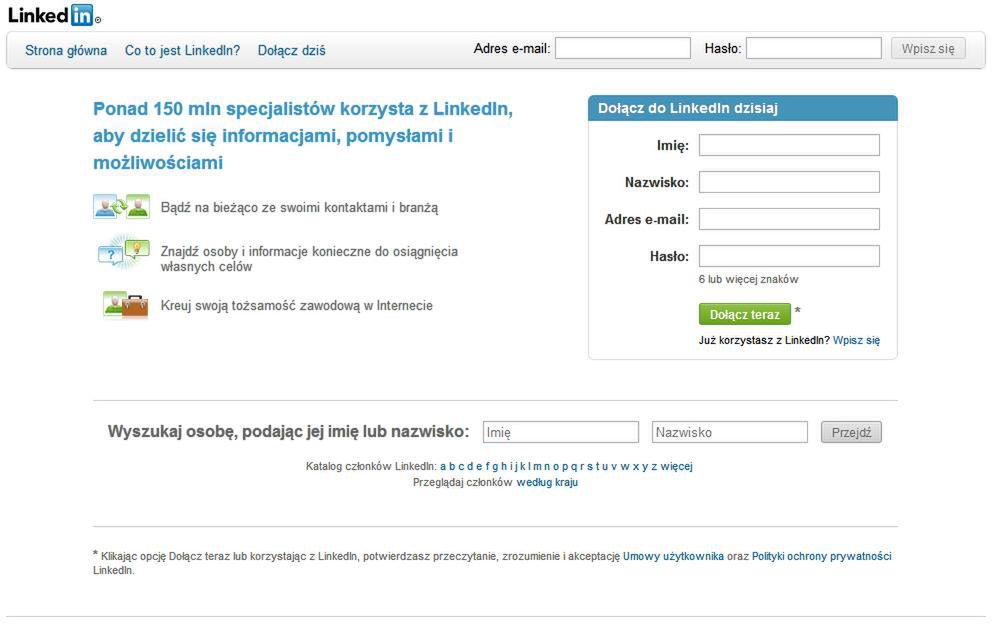The width and height of the screenshot is (1000, 625).
Task: Click the briefcase professional identity icon
Action: 125,305
